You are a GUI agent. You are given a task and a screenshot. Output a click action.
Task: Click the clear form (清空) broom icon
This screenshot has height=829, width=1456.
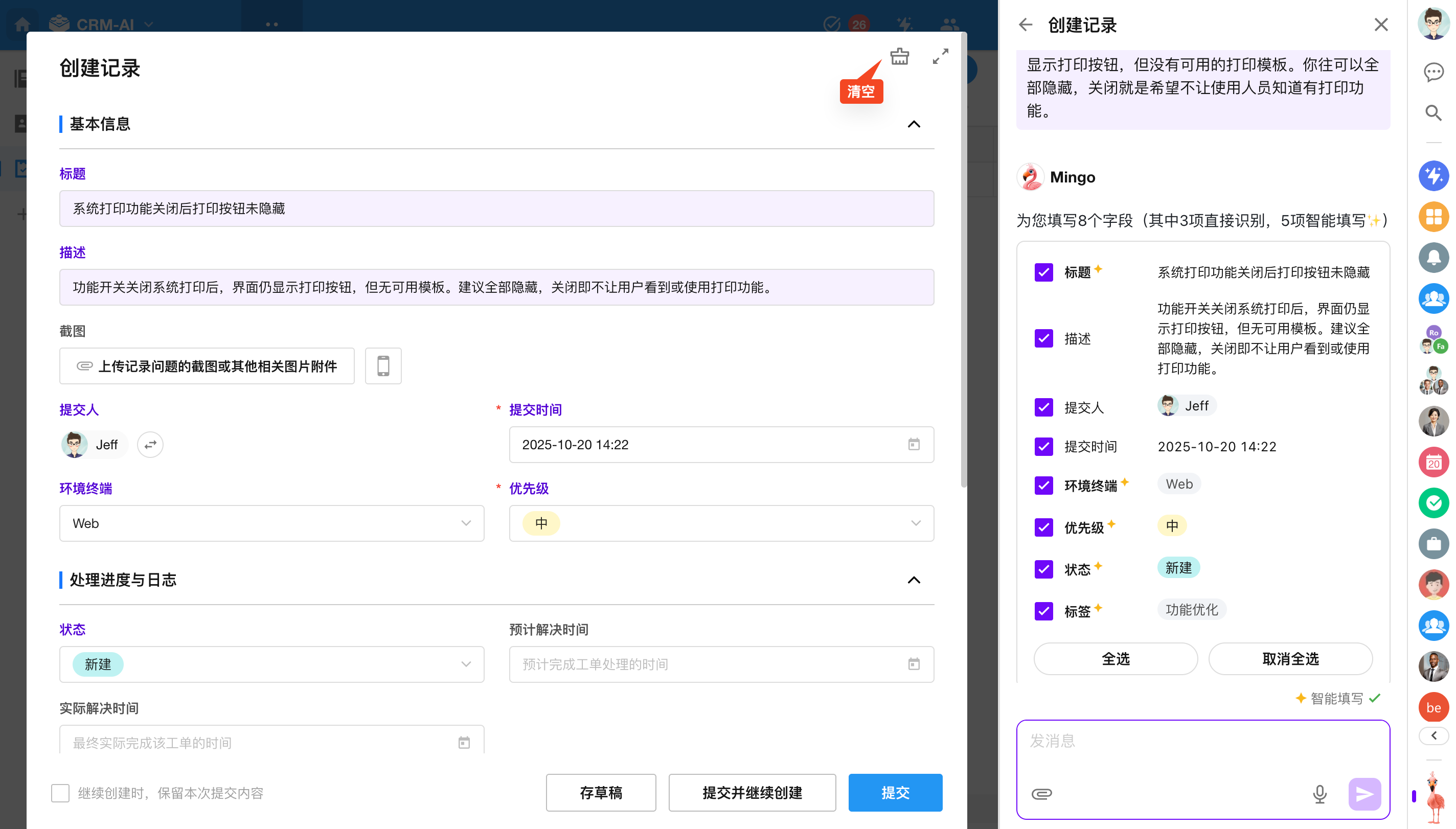pos(899,56)
